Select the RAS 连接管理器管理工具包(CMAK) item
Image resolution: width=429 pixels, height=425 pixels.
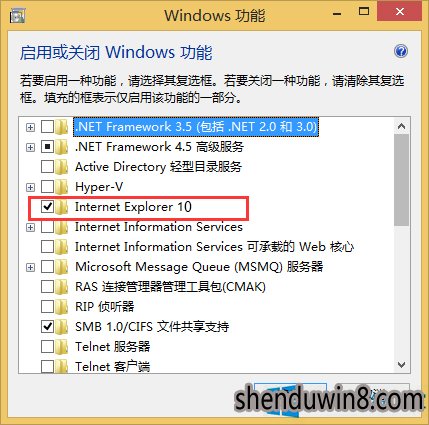[x=170, y=287]
